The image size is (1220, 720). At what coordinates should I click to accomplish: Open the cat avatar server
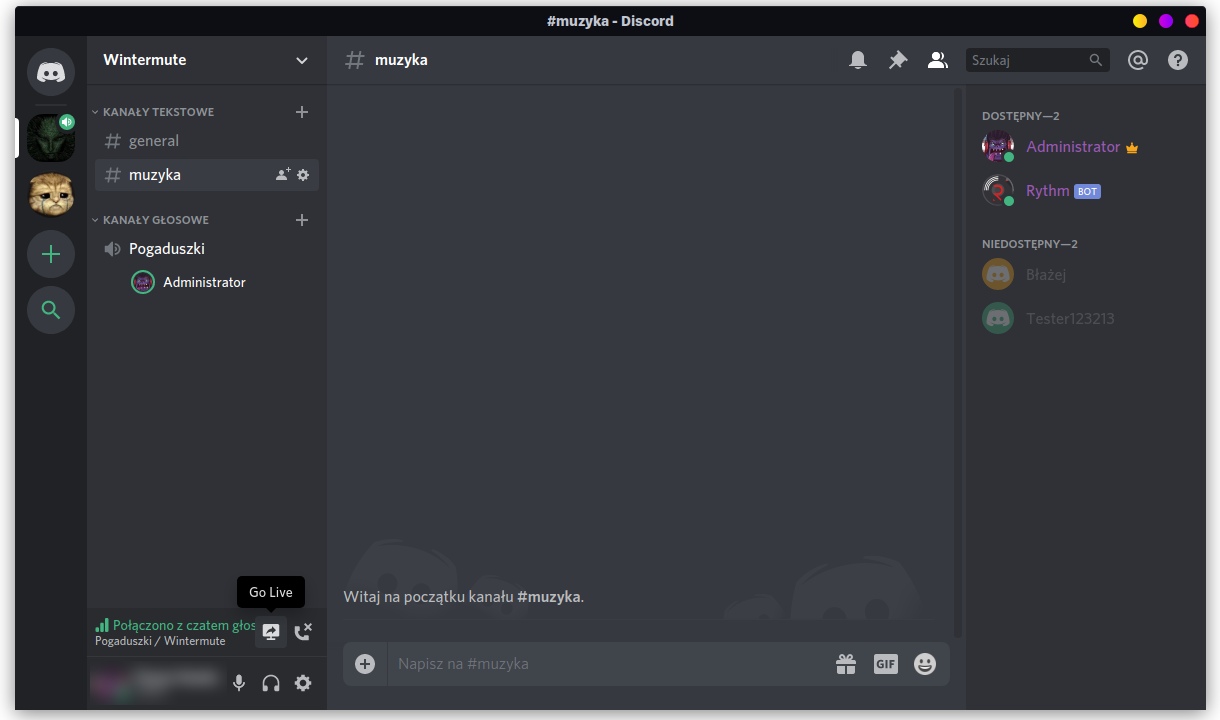click(x=51, y=194)
